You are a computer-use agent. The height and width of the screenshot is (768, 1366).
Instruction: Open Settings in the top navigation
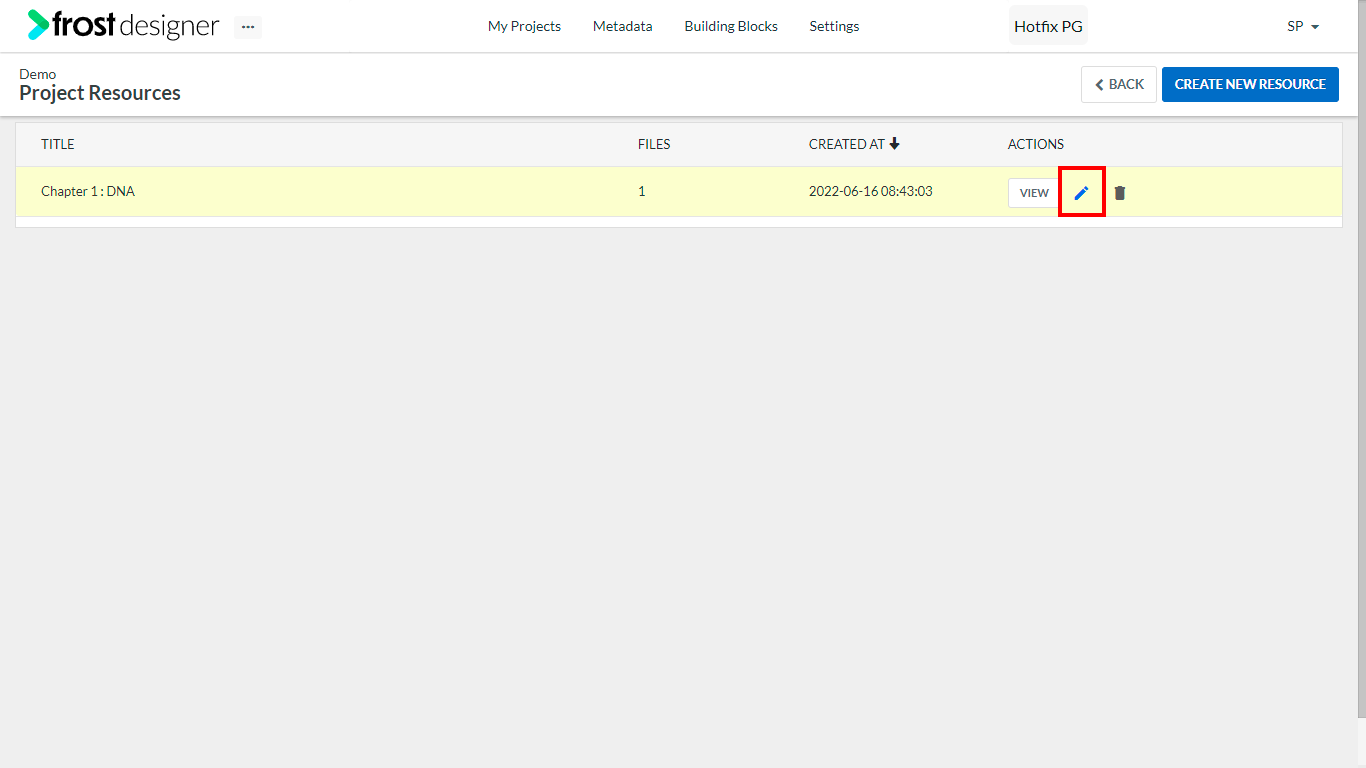coord(834,26)
